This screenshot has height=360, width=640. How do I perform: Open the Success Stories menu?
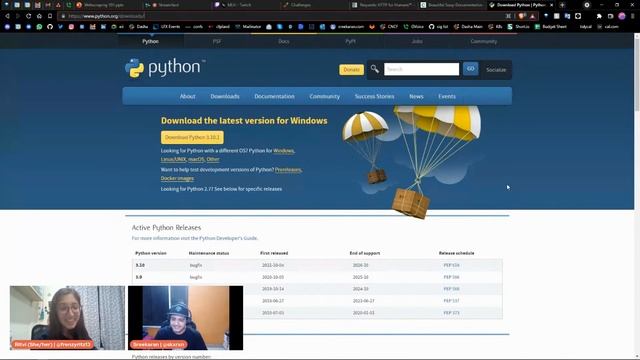(374, 96)
